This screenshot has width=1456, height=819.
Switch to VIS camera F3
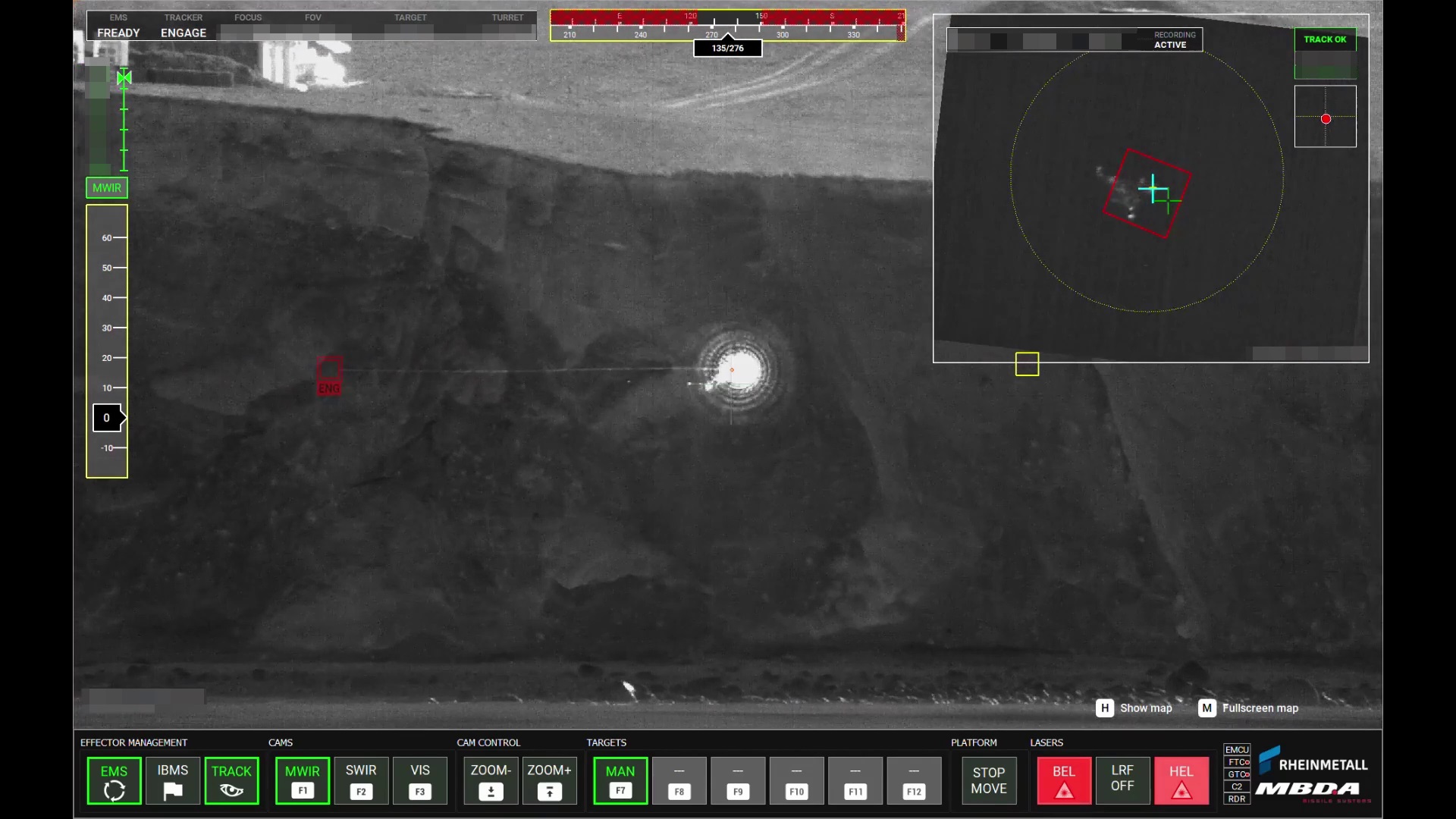click(x=420, y=780)
